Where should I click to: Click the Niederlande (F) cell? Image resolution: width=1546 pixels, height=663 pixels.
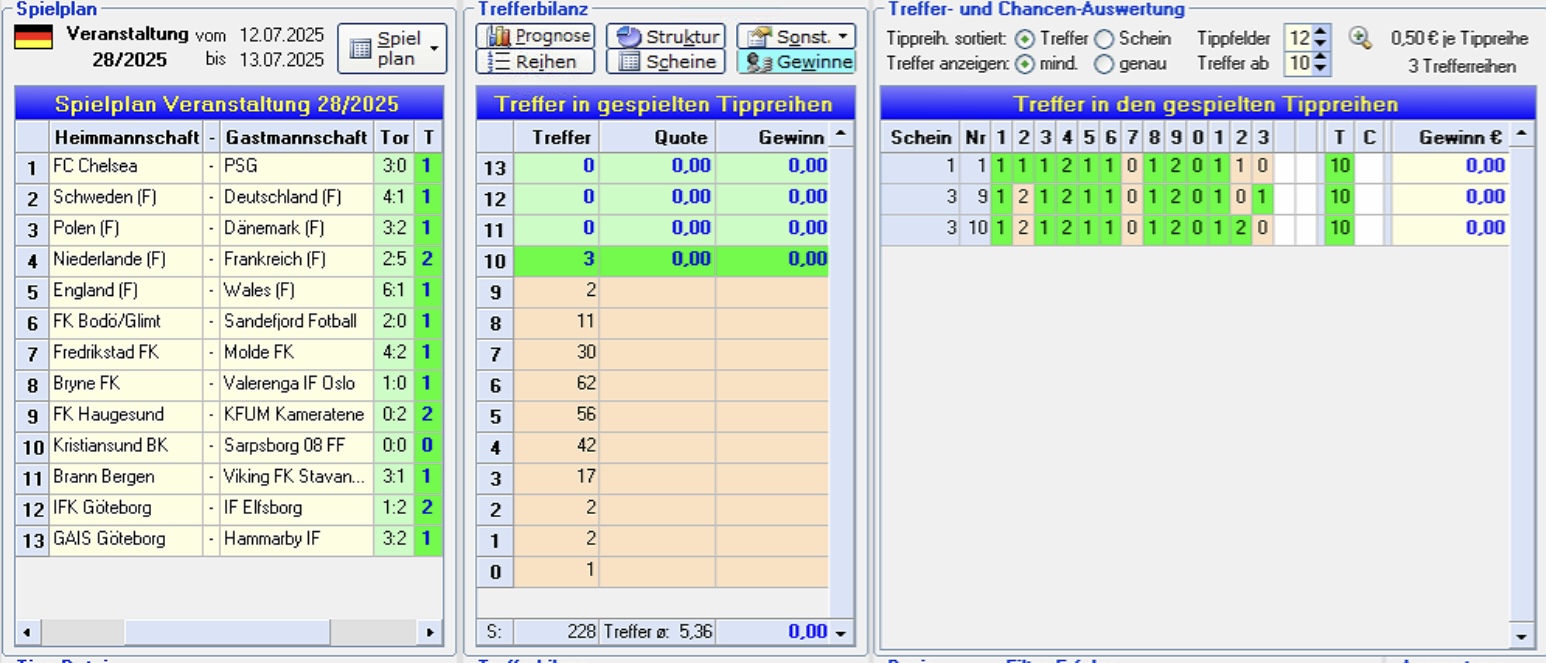pyautogui.click(x=126, y=259)
